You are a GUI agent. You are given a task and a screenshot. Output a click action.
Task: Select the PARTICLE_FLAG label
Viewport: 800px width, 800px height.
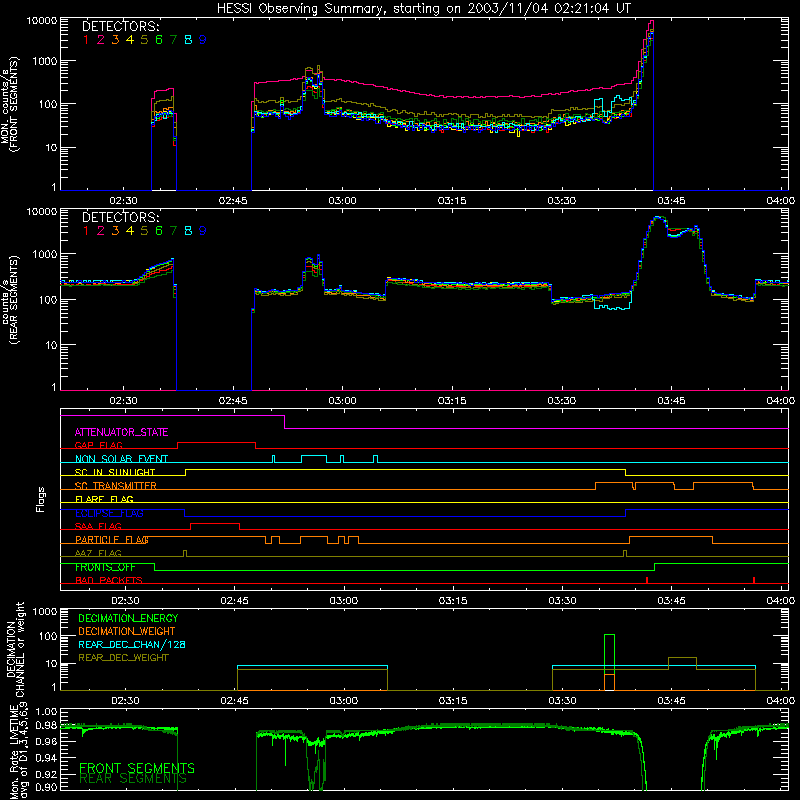click(112, 540)
